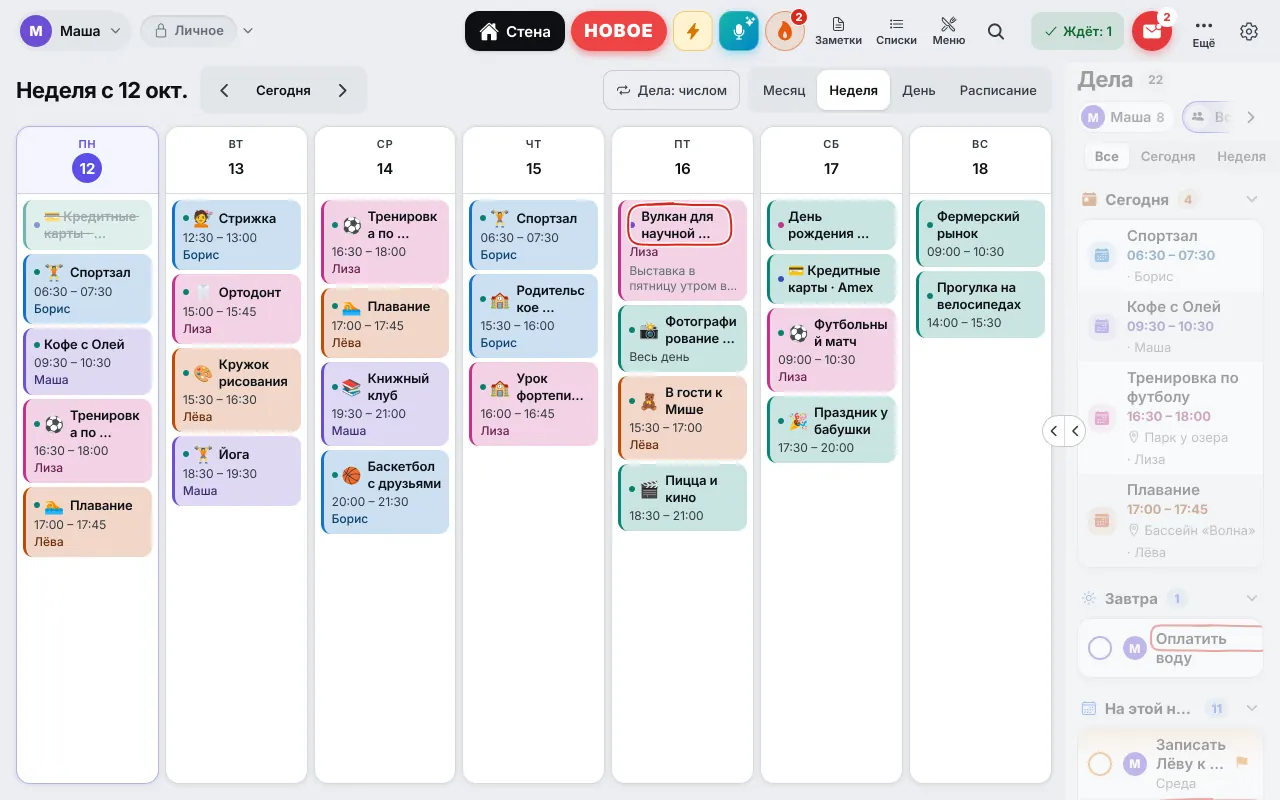Open Tuesday Йога event

pos(236,471)
